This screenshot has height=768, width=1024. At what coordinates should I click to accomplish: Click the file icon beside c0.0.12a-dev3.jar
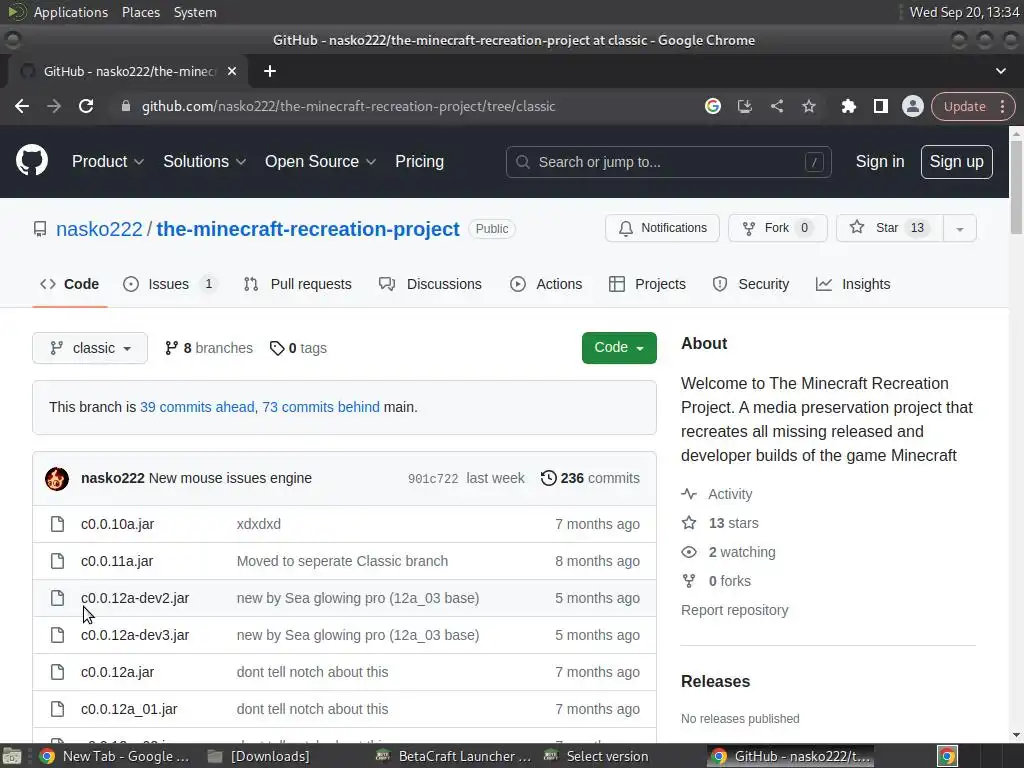(x=57, y=635)
